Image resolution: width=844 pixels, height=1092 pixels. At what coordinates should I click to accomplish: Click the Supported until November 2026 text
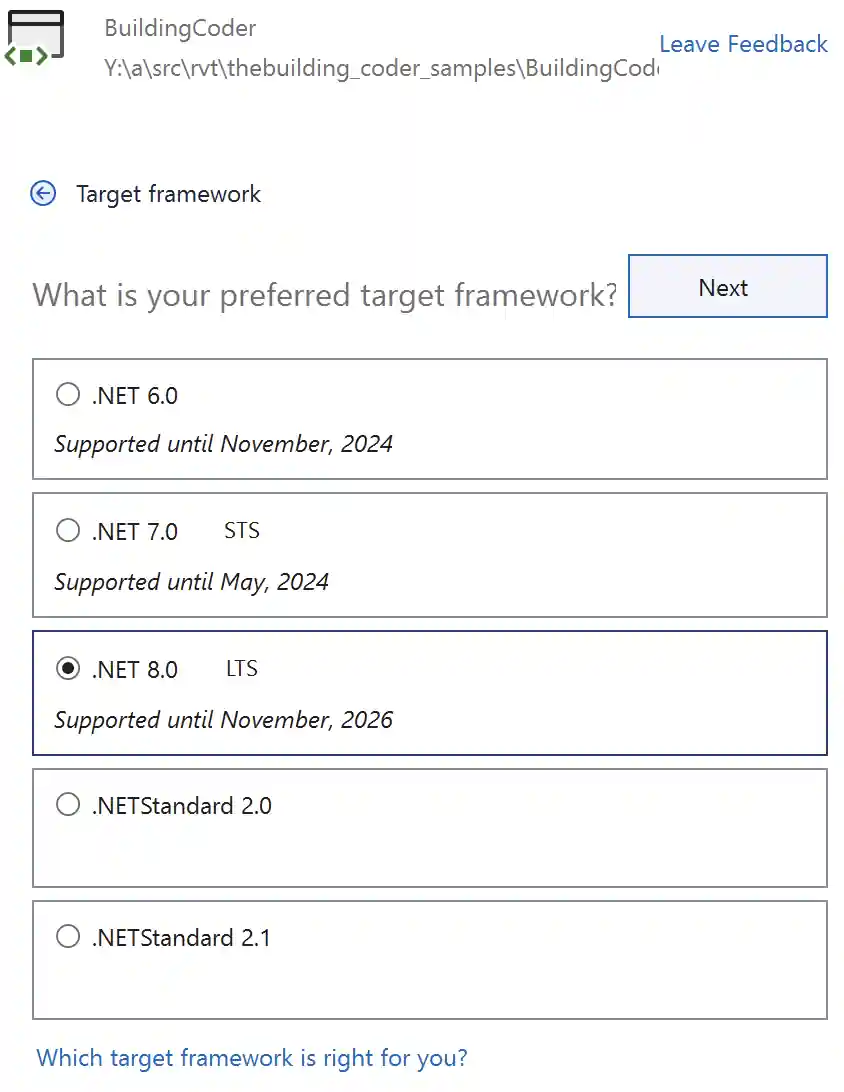coord(223,720)
